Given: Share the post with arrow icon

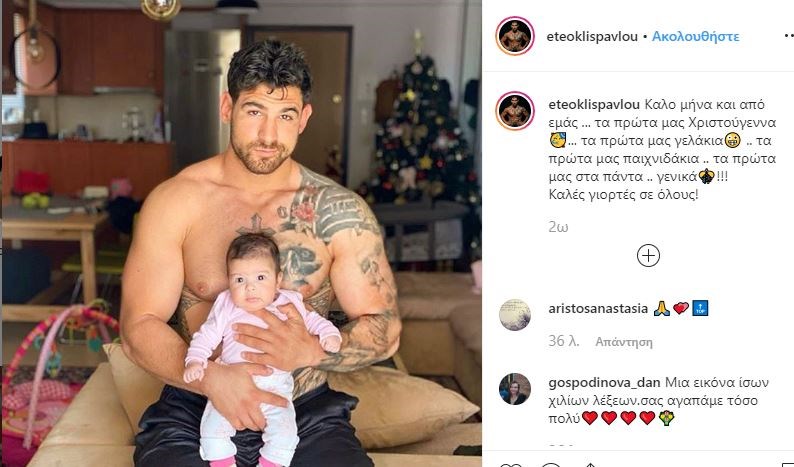Looking at the screenshot, I should (x=590, y=464).
